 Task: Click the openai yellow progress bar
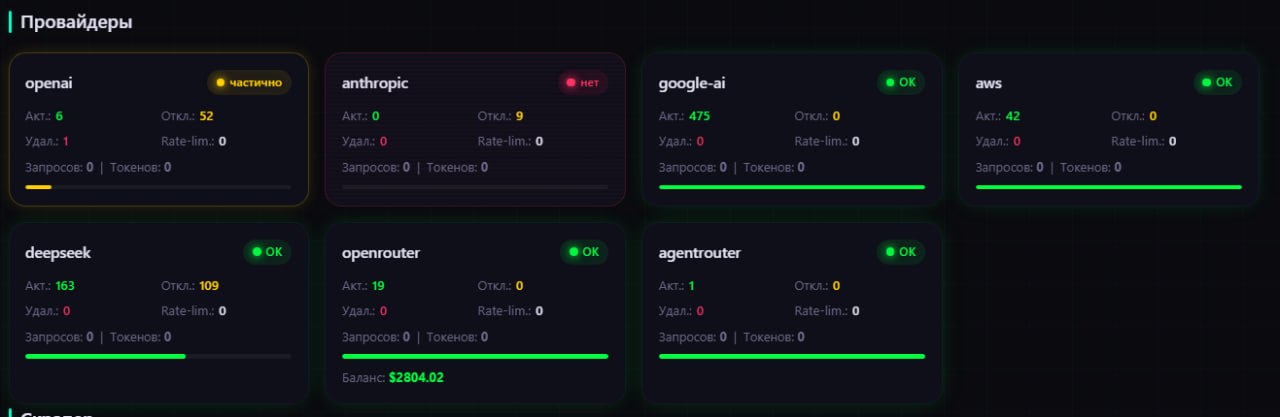[38, 187]
